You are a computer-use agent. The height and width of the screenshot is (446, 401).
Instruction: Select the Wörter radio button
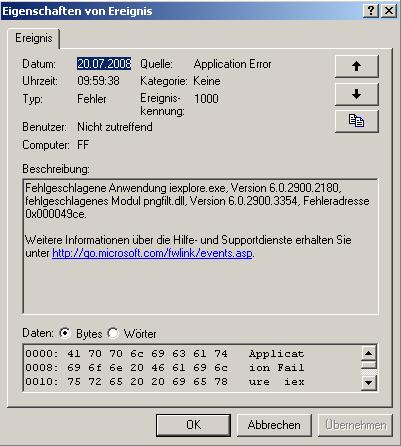coord(113,333)
